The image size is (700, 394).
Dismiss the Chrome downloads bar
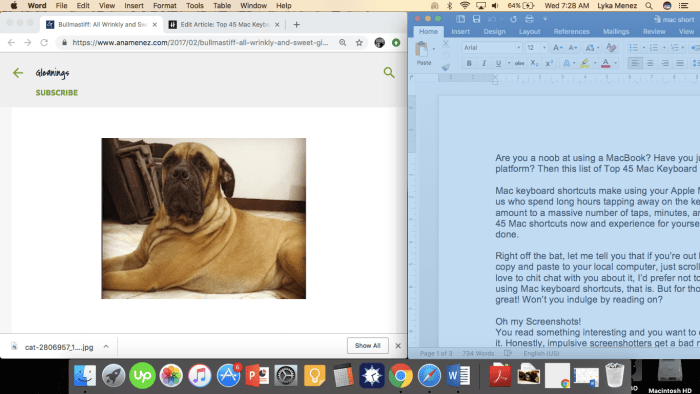[x=398, y=346]
